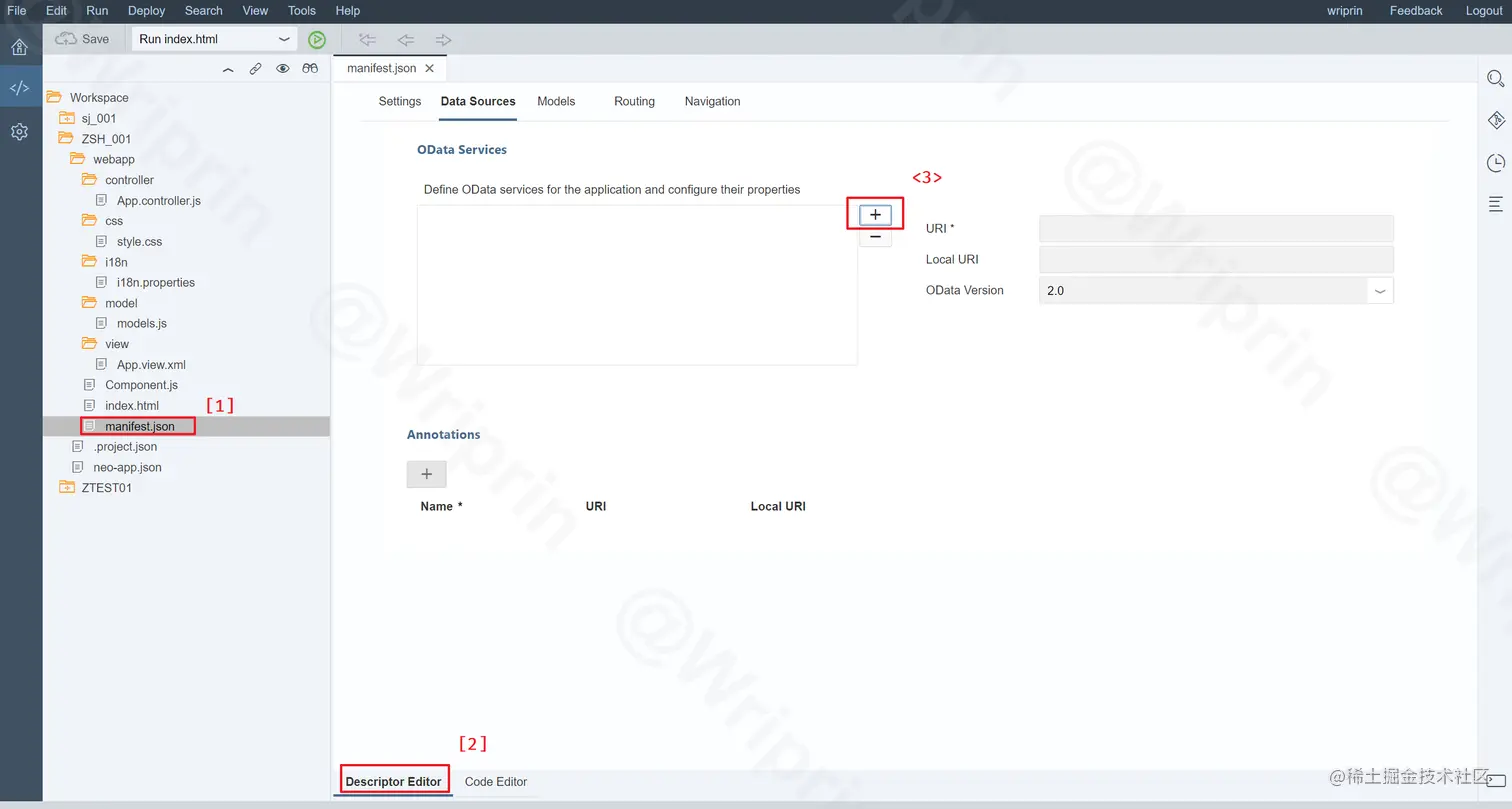Open the File menu
1512x809 pixels.
(17, 10)
